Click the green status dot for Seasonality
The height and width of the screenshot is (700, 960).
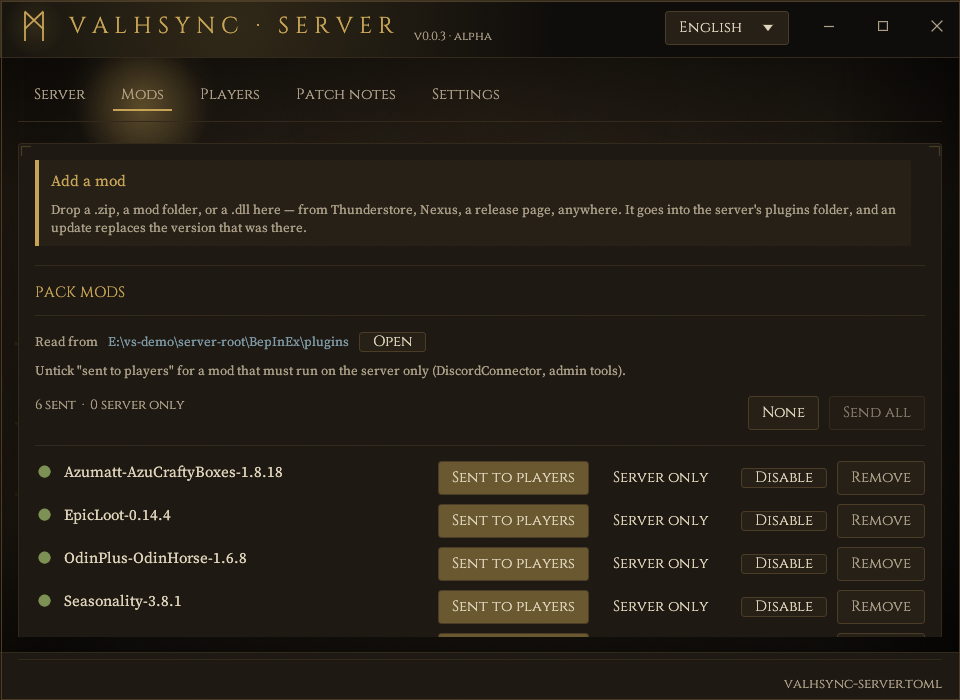[45, 600]
